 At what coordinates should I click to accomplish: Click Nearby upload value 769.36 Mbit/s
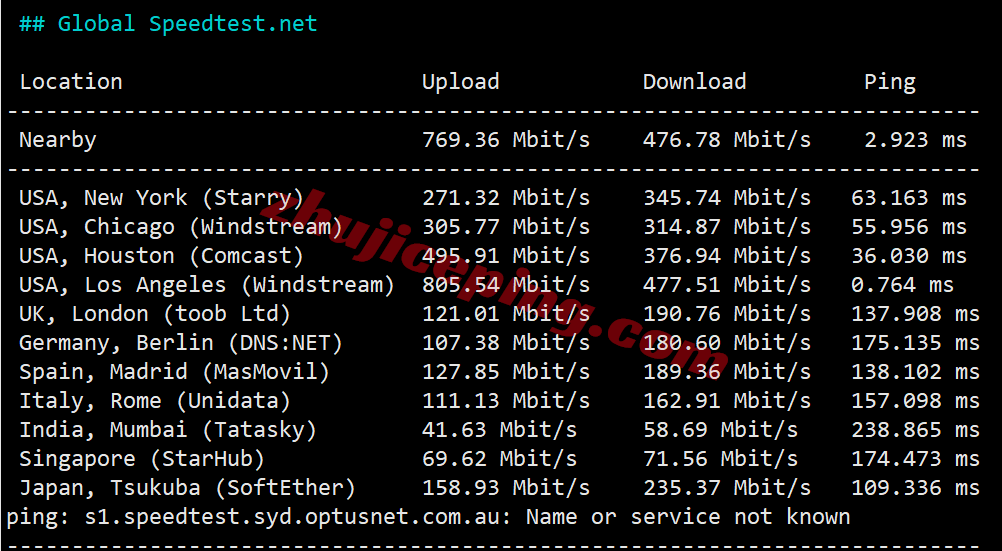(x=506, y=140)
